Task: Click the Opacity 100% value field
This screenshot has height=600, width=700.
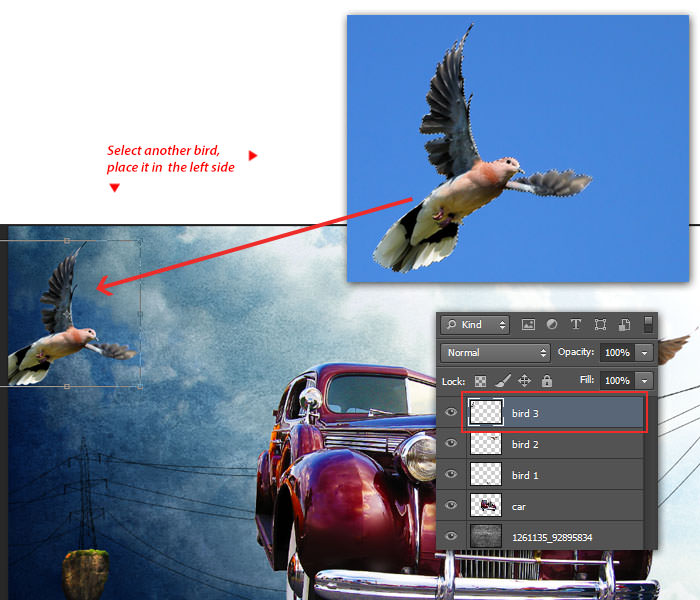Action: [617, 353]
